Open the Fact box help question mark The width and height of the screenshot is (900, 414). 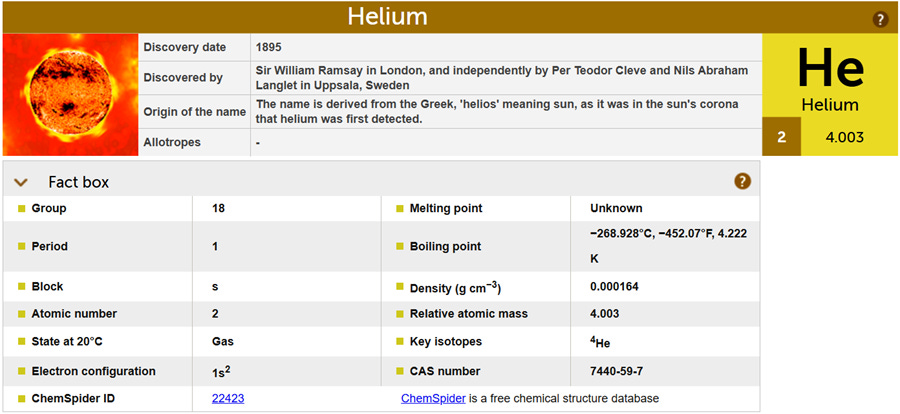click(x=742, y=182)
